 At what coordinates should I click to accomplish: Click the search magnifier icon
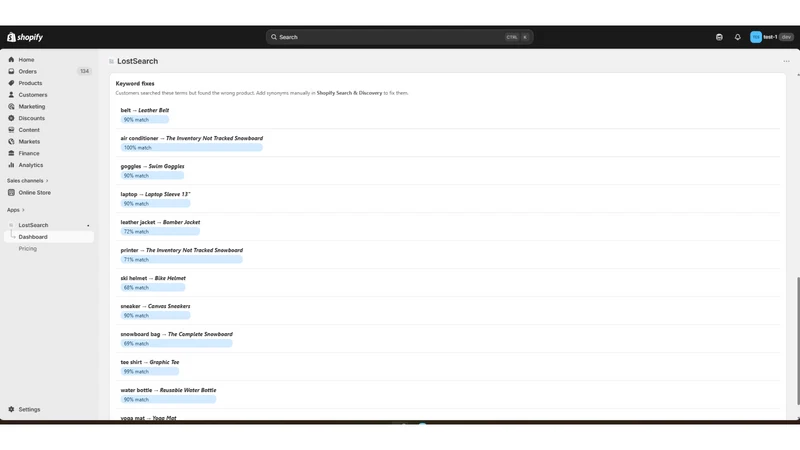point(274,37)
